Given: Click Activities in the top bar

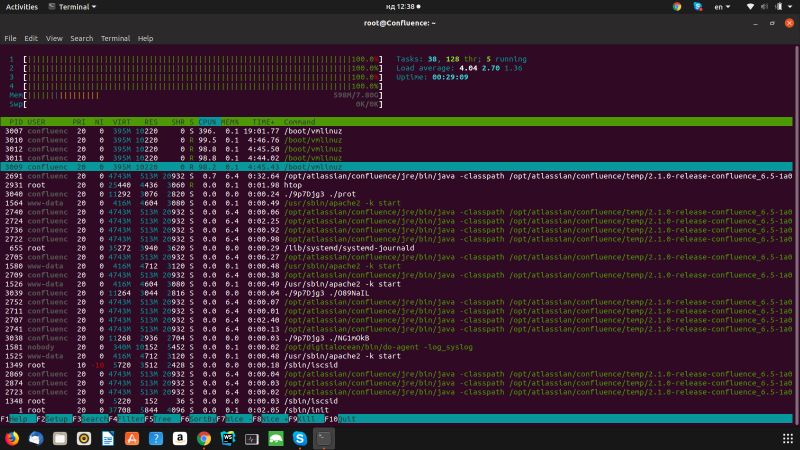Looking at the screenshot, I should [21, 7].
